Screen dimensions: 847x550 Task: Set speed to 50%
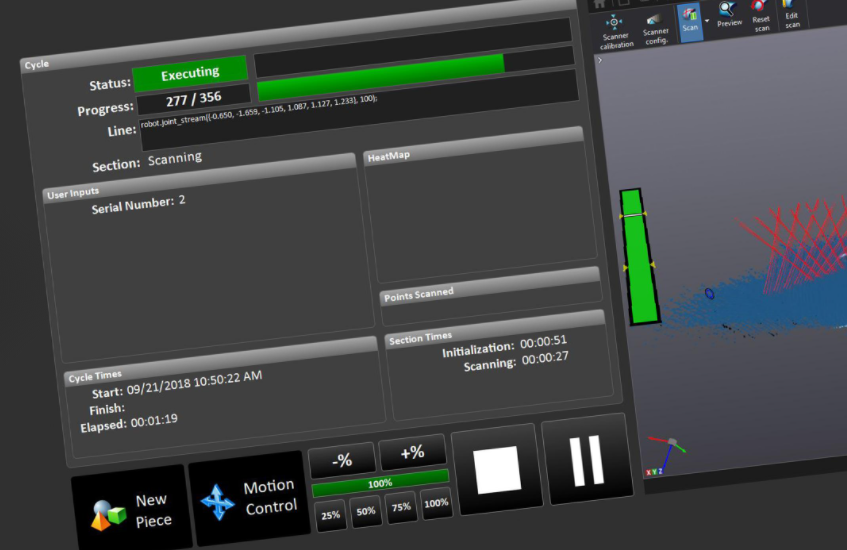coord(366,511)
